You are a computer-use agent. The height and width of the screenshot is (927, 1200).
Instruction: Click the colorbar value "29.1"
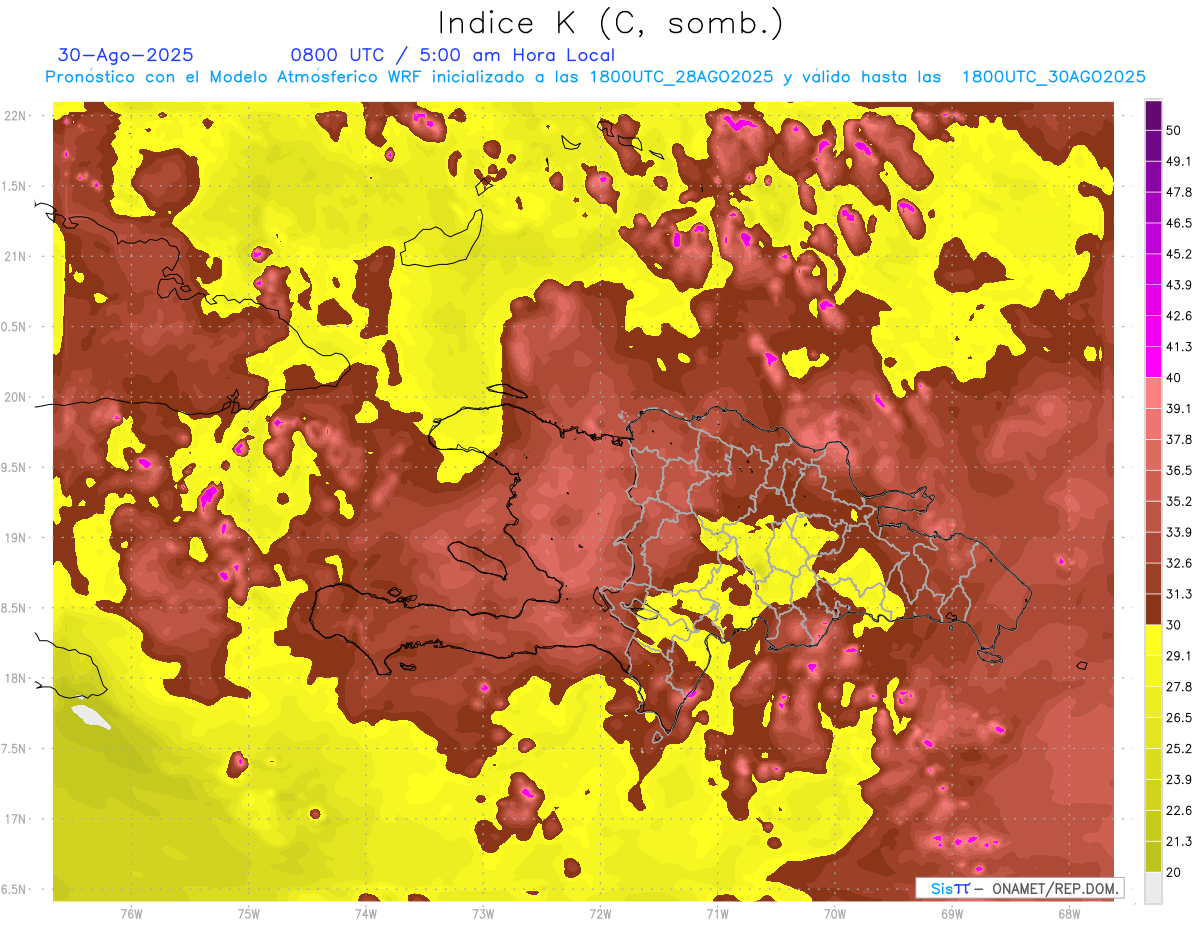pos(1178,656)
